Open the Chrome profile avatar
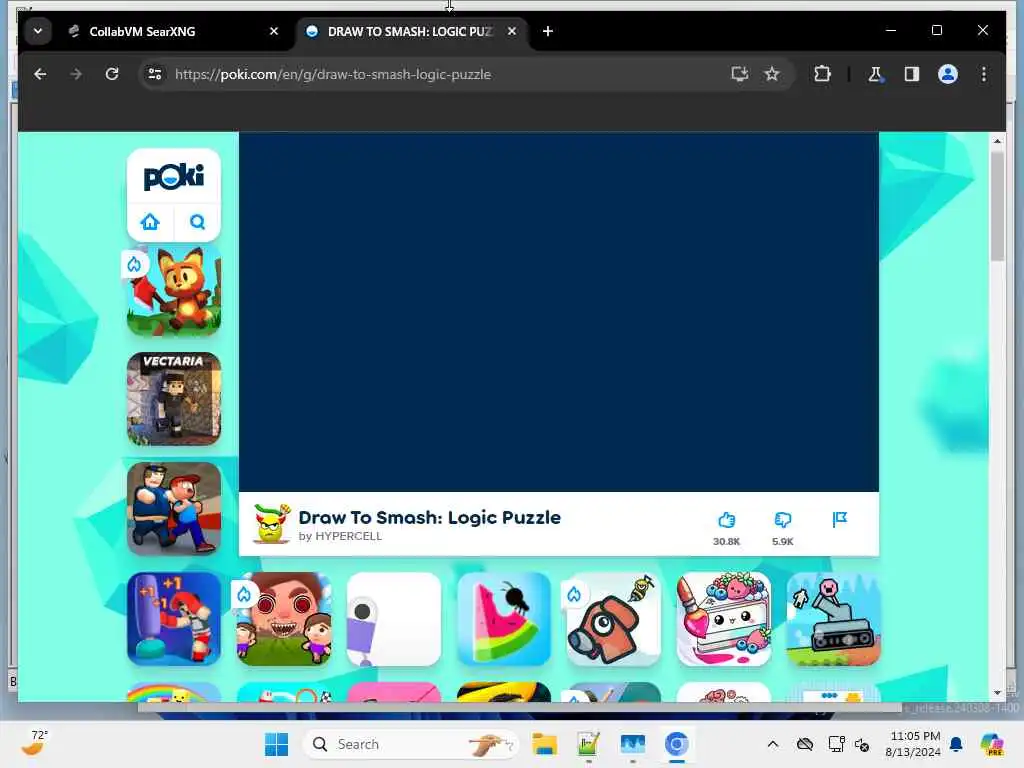 pyautogui.click(x=948, y=74)
